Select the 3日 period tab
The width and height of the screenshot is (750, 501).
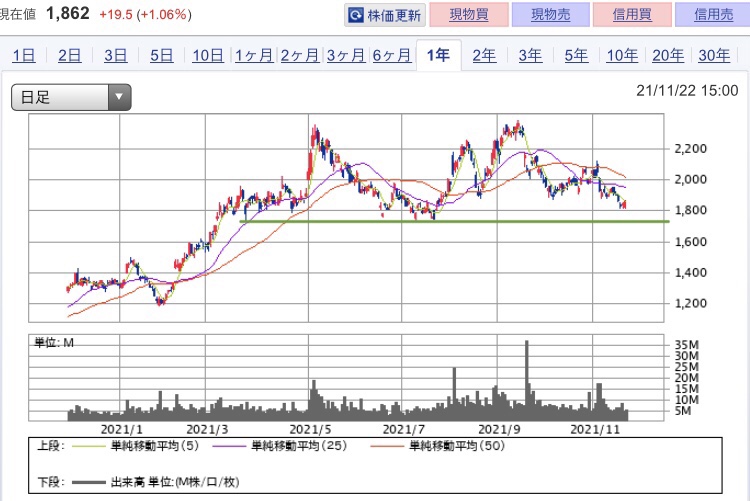pos(115,56)
